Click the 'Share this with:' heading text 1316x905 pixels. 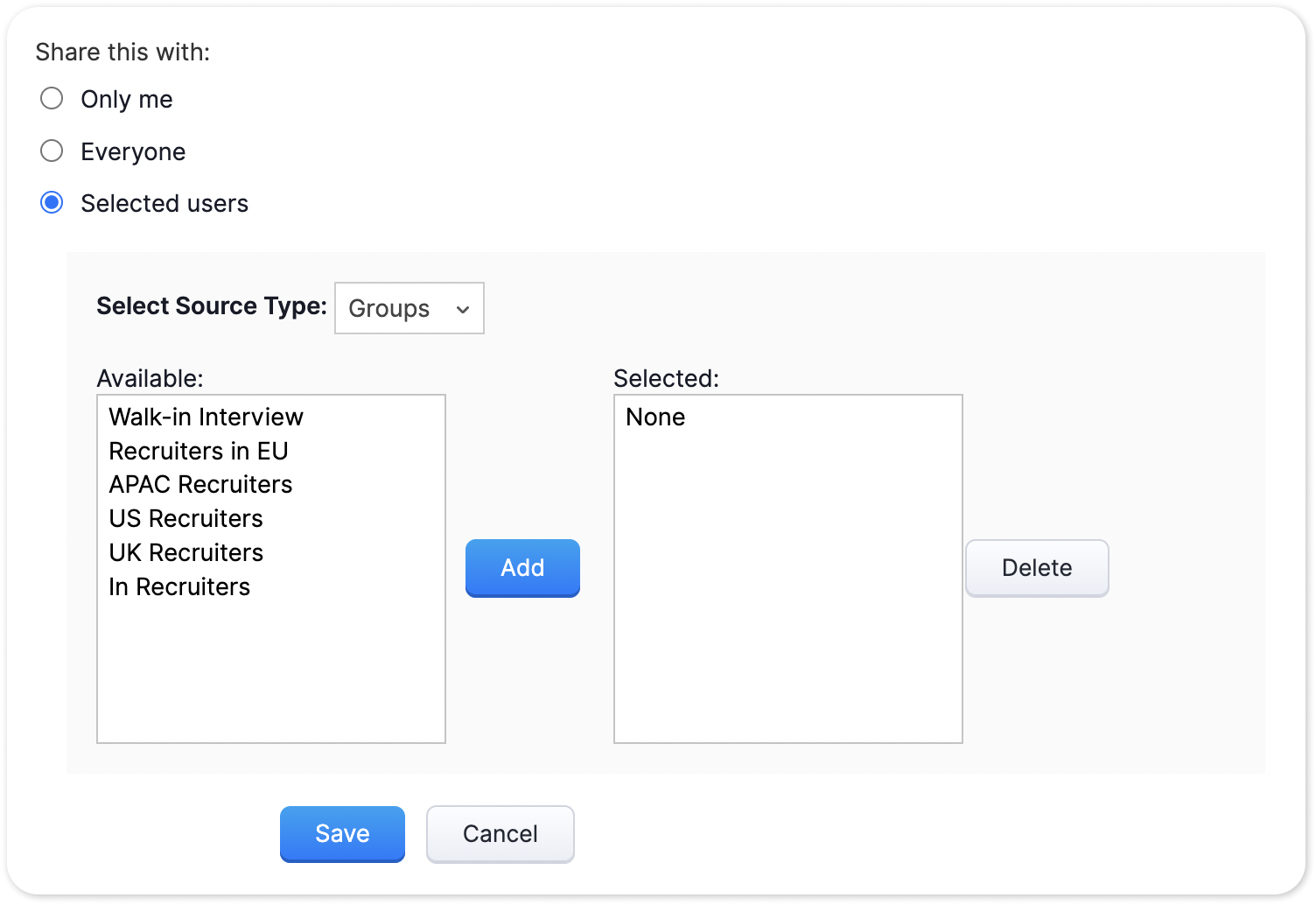click(x=122, y=53)
